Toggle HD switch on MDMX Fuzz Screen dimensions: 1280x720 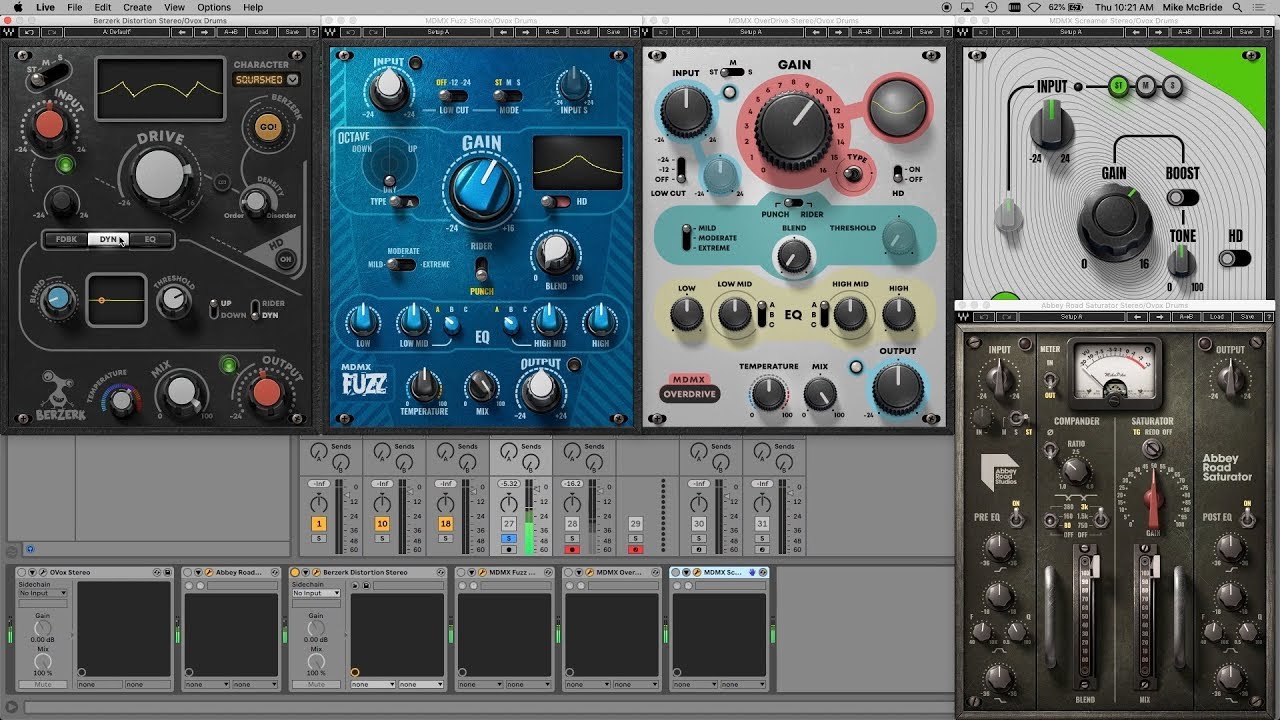557,201
